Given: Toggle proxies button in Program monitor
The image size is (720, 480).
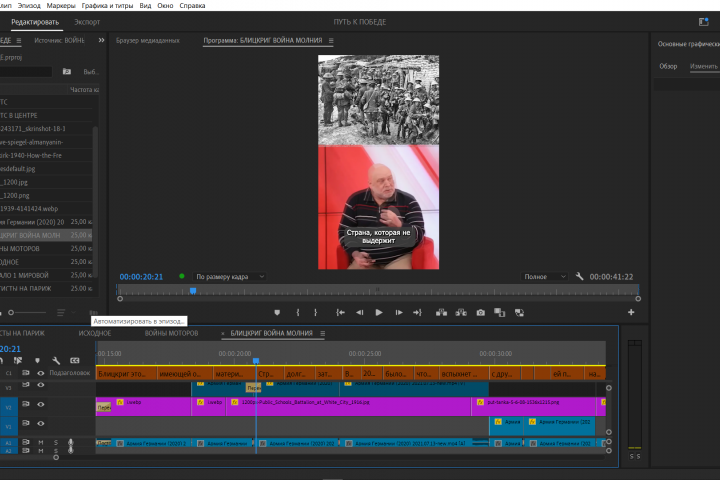Looking at the screenshot, I should 519,312.
